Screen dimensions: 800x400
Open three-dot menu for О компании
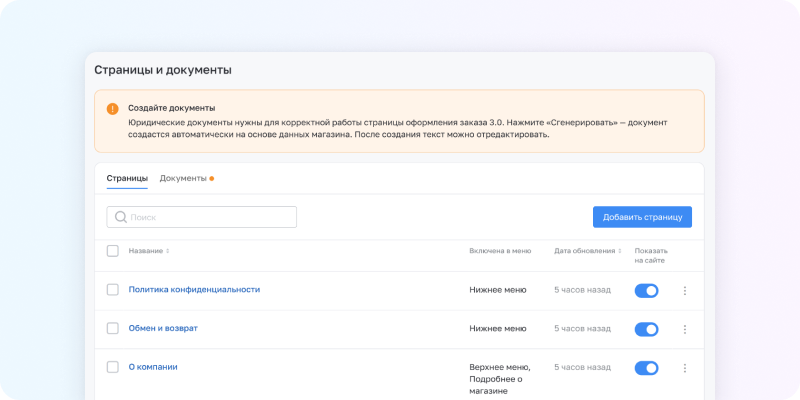pos(685,368)
